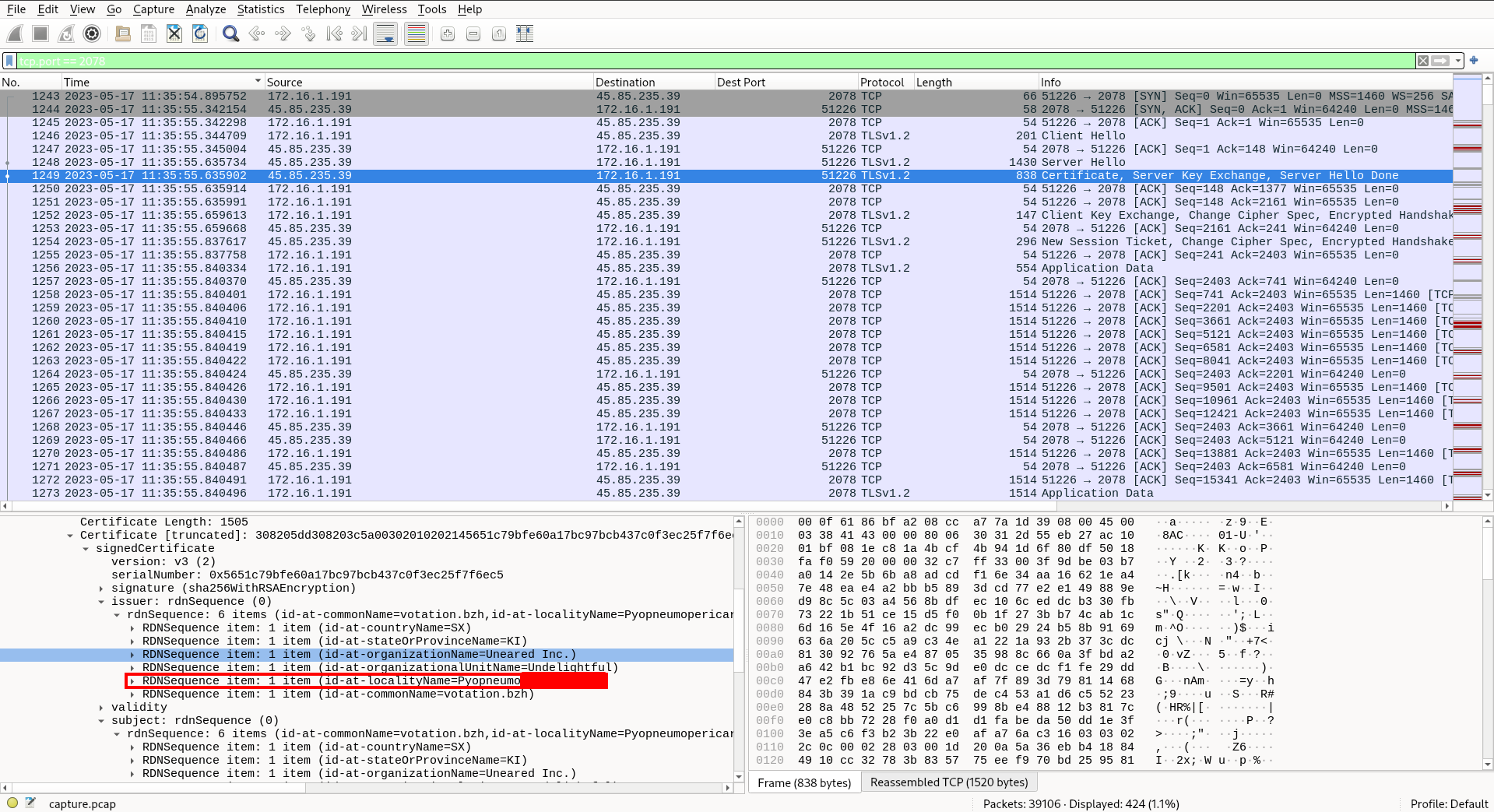Image resolution: width=1494 pixels, height=812 pixels.
Task: Collapse the subject: rdnSequence node
Action: click(x=101, y=721)
